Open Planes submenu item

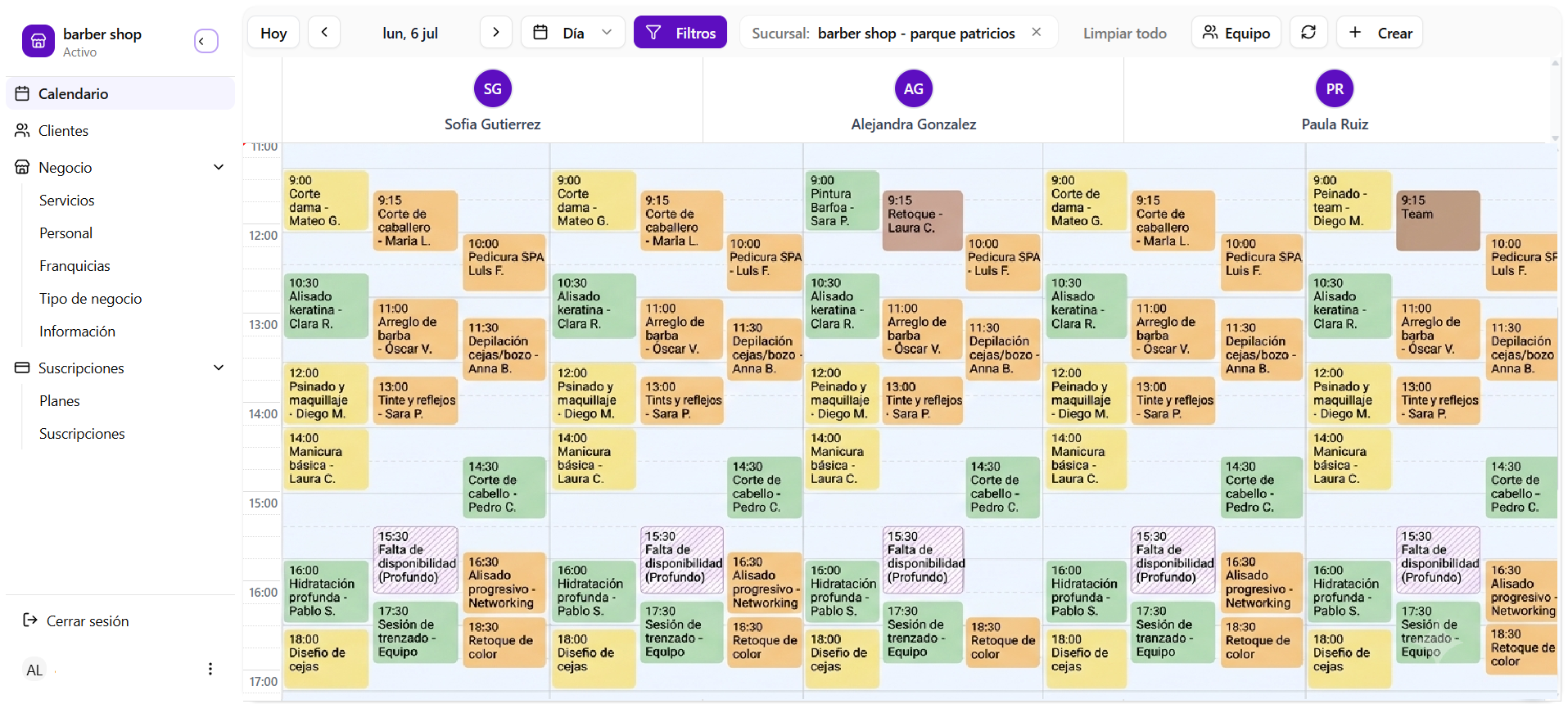(x=60, y=401)
